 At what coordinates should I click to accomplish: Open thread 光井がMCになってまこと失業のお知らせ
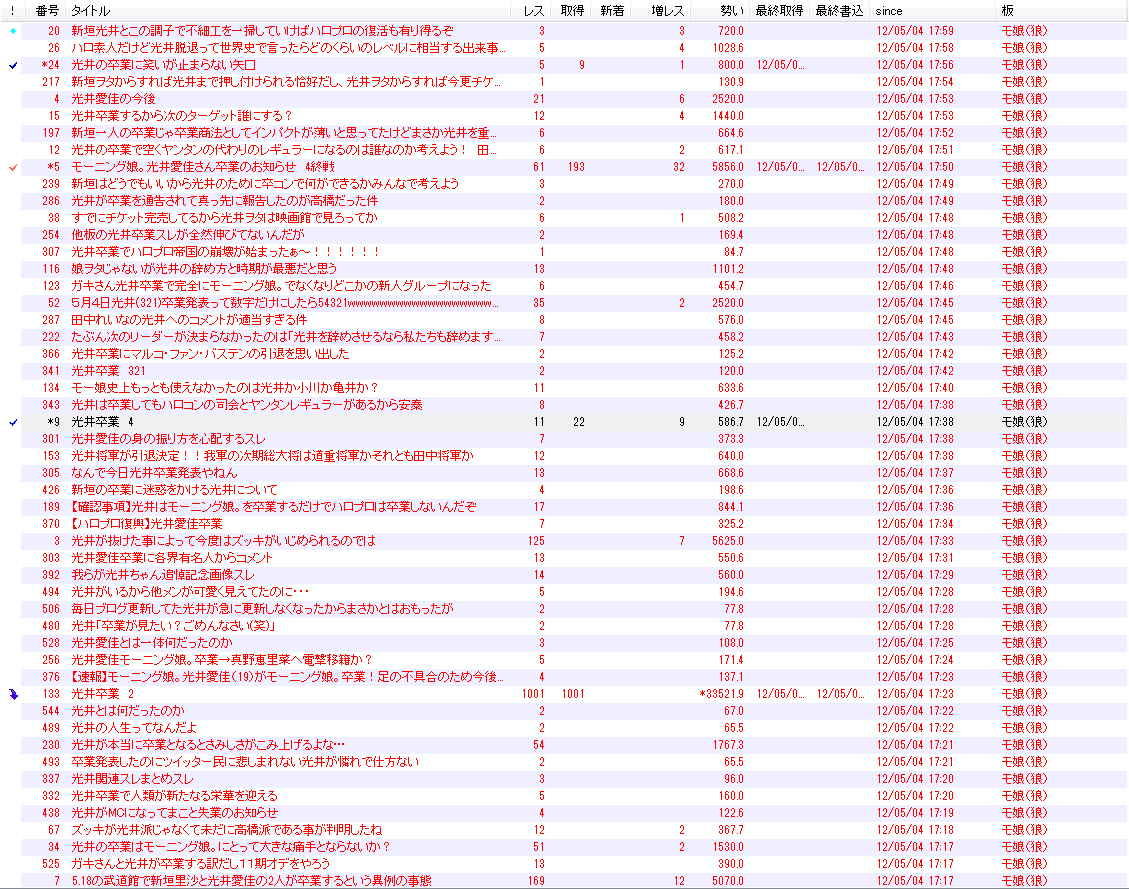[x=174, y=813]
